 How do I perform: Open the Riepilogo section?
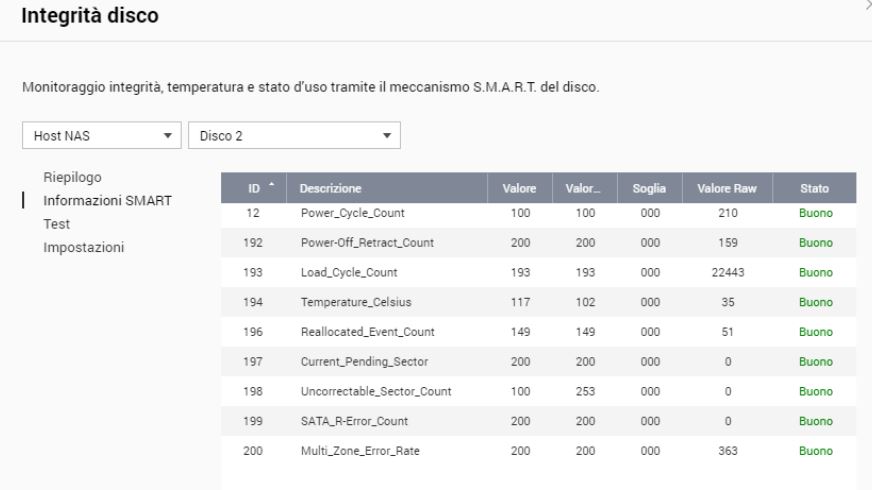(x=72, y=178)
